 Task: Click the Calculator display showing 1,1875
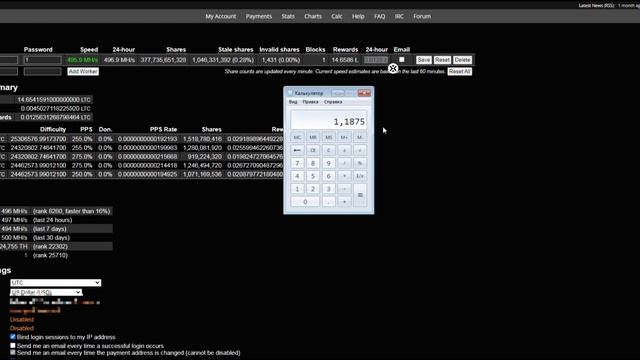coord(329,120)
